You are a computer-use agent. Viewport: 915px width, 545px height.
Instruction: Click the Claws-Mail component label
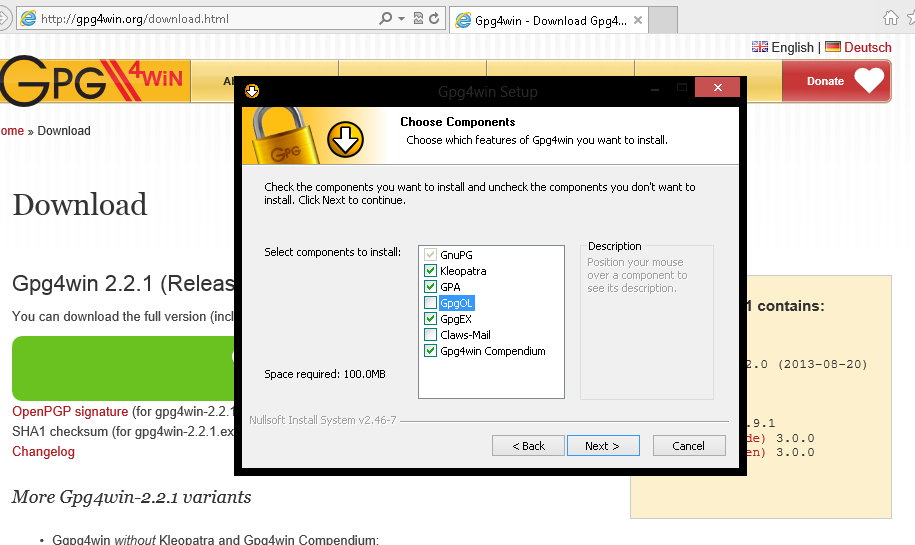[x=465, y=335]
